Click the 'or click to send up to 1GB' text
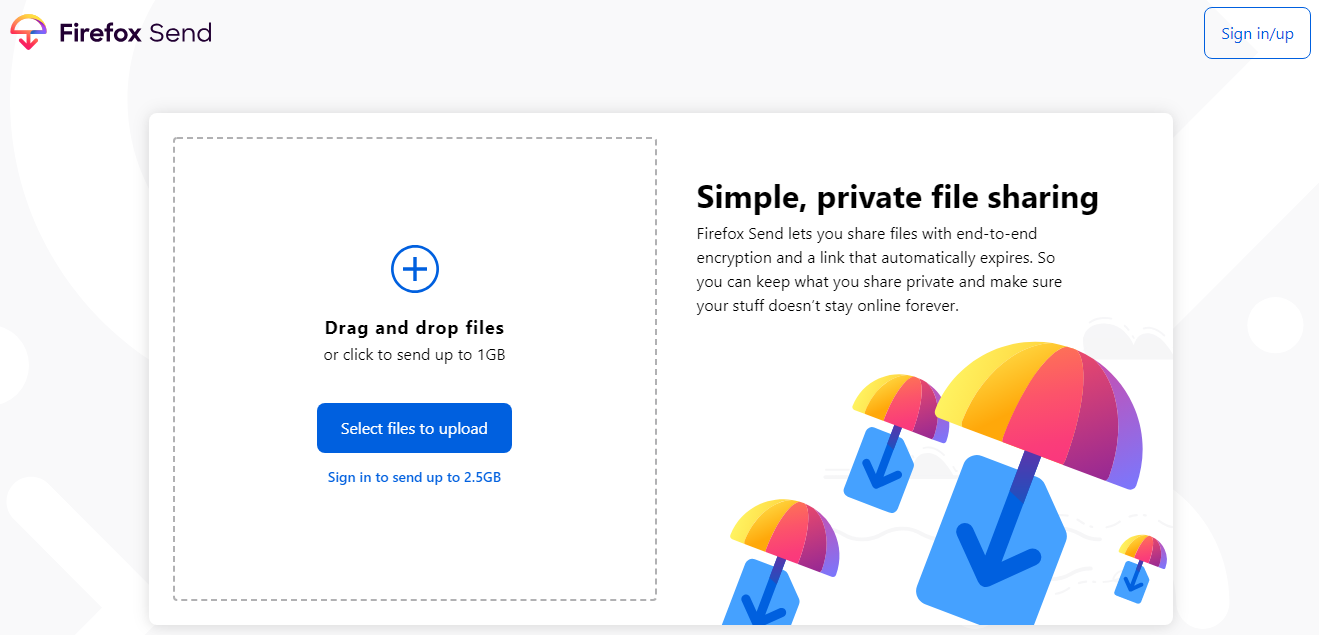The image size is (1319, 635). point(414,355)
